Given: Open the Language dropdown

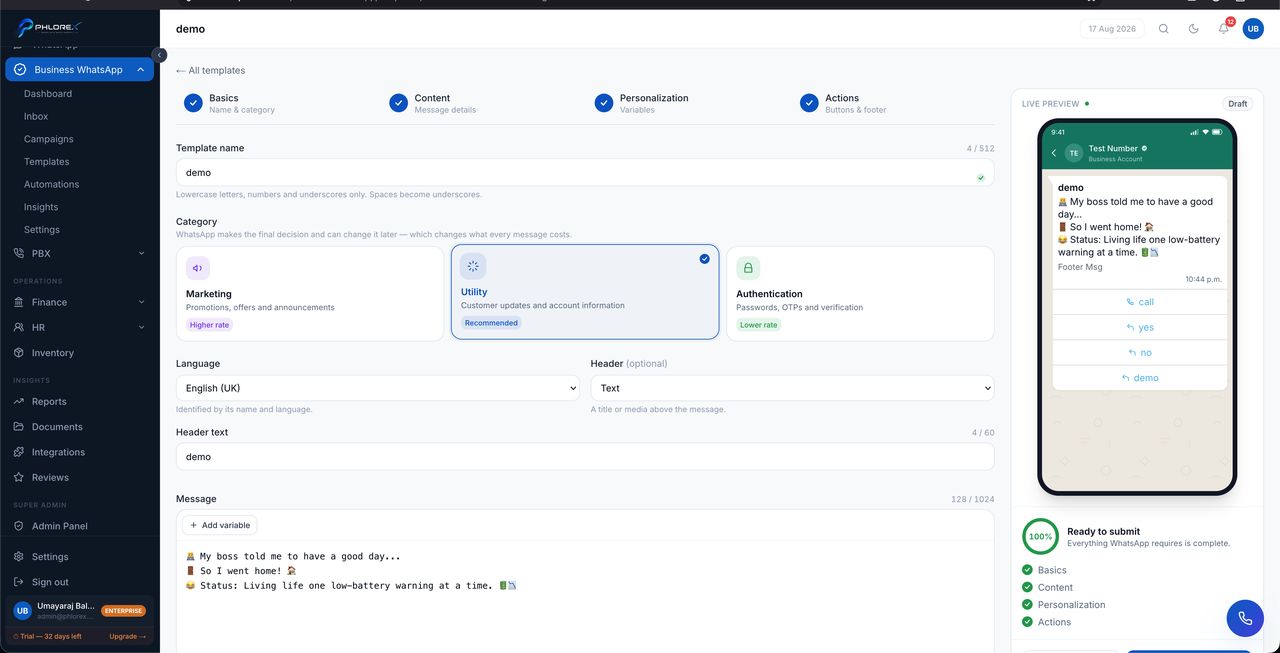Looking at the screenshot, I should [x=378, y=388].
